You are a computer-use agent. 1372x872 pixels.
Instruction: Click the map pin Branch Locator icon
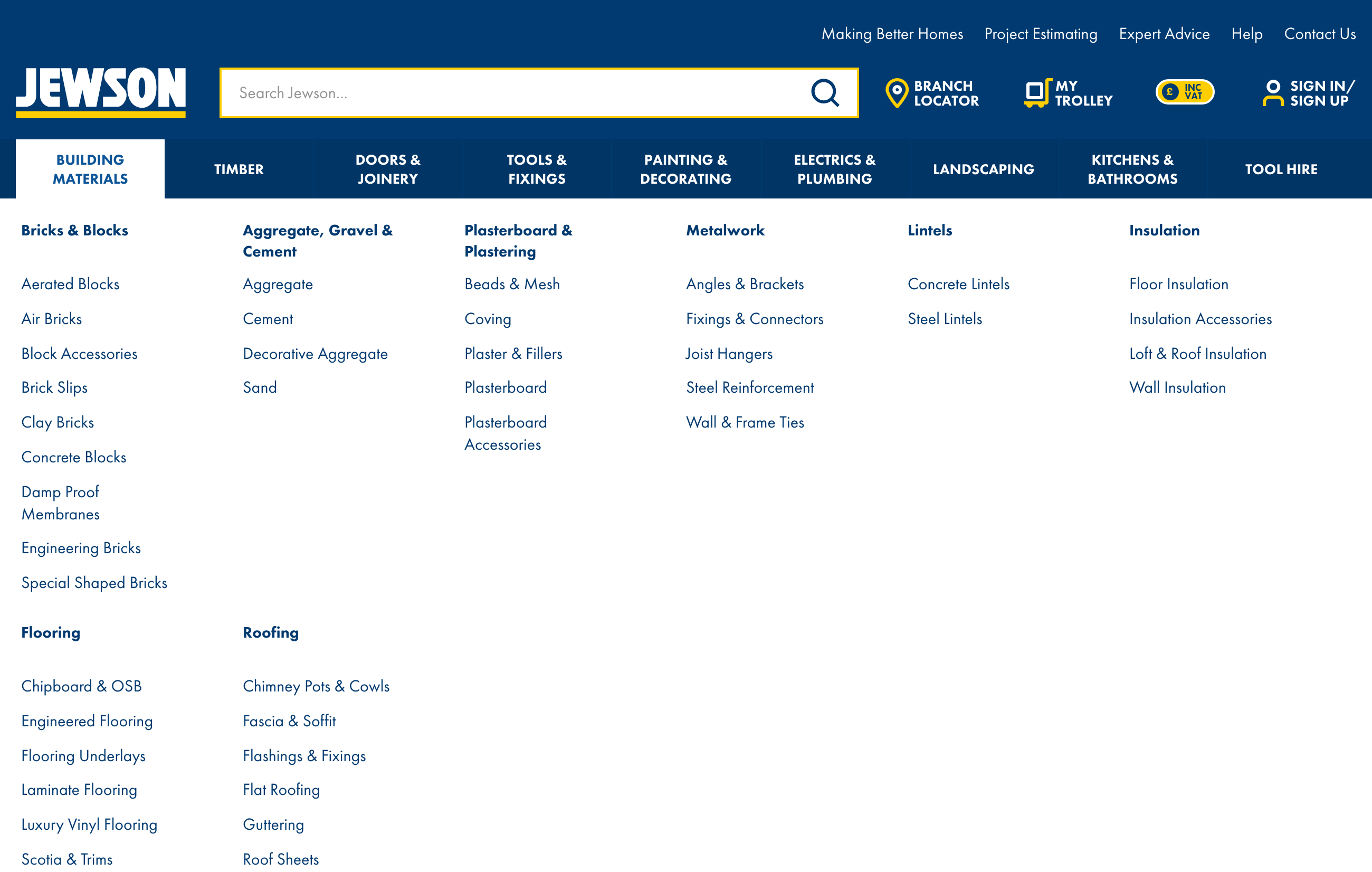(x=895, y=92)
